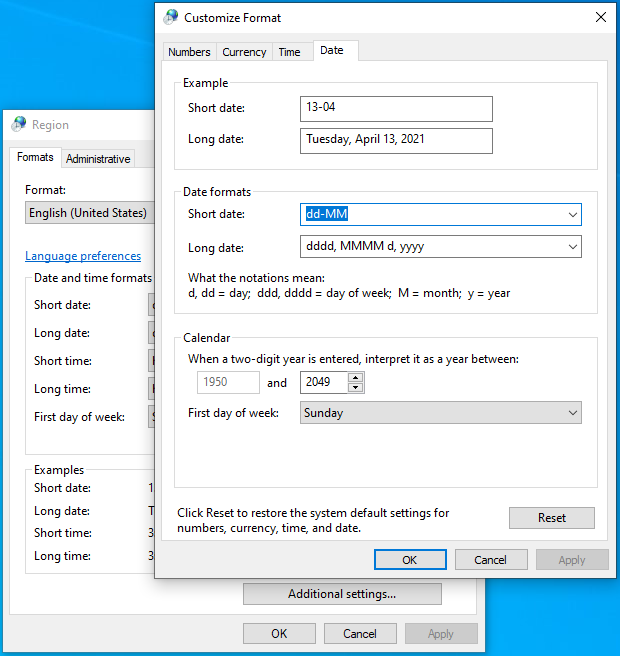
Task: Click Apply in Customize Format dialog
Action: 572,560
